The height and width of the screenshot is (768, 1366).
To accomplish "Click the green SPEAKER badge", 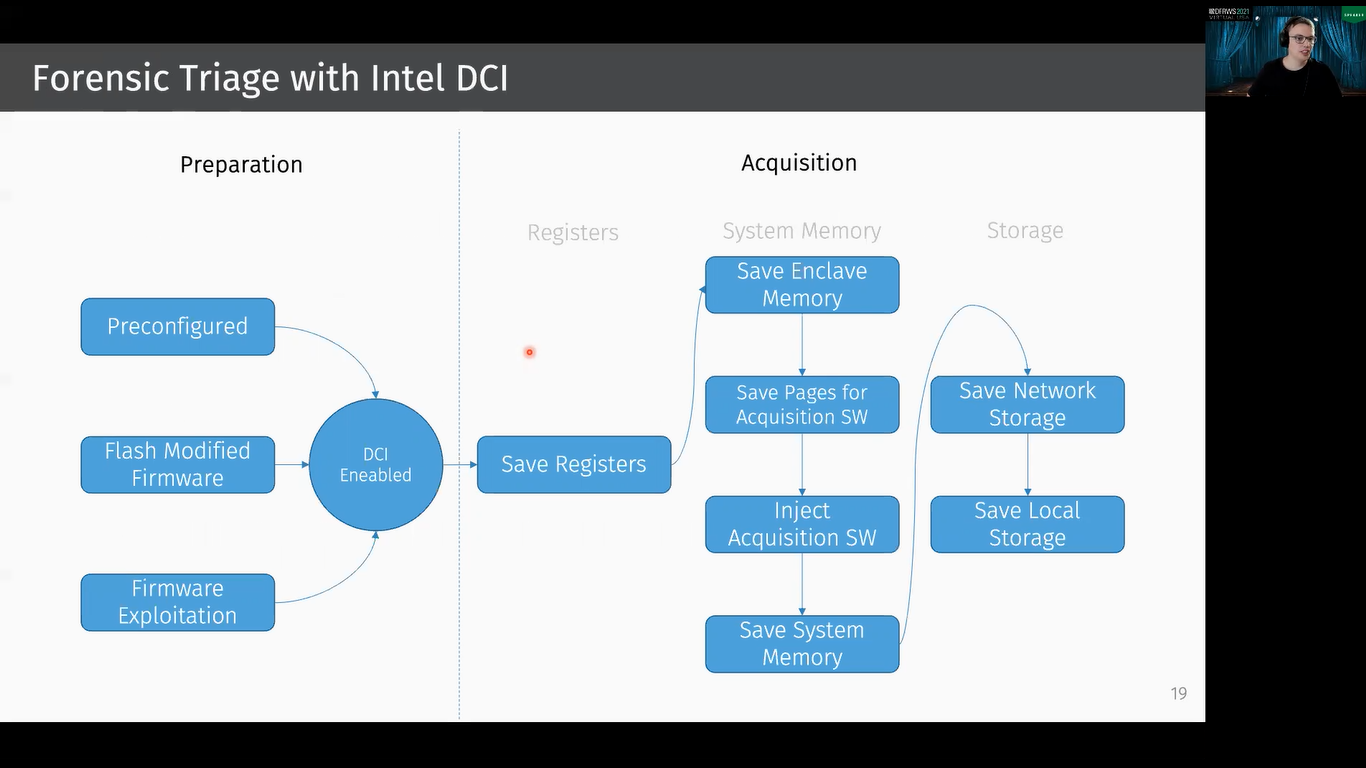I will [1354, 15].
